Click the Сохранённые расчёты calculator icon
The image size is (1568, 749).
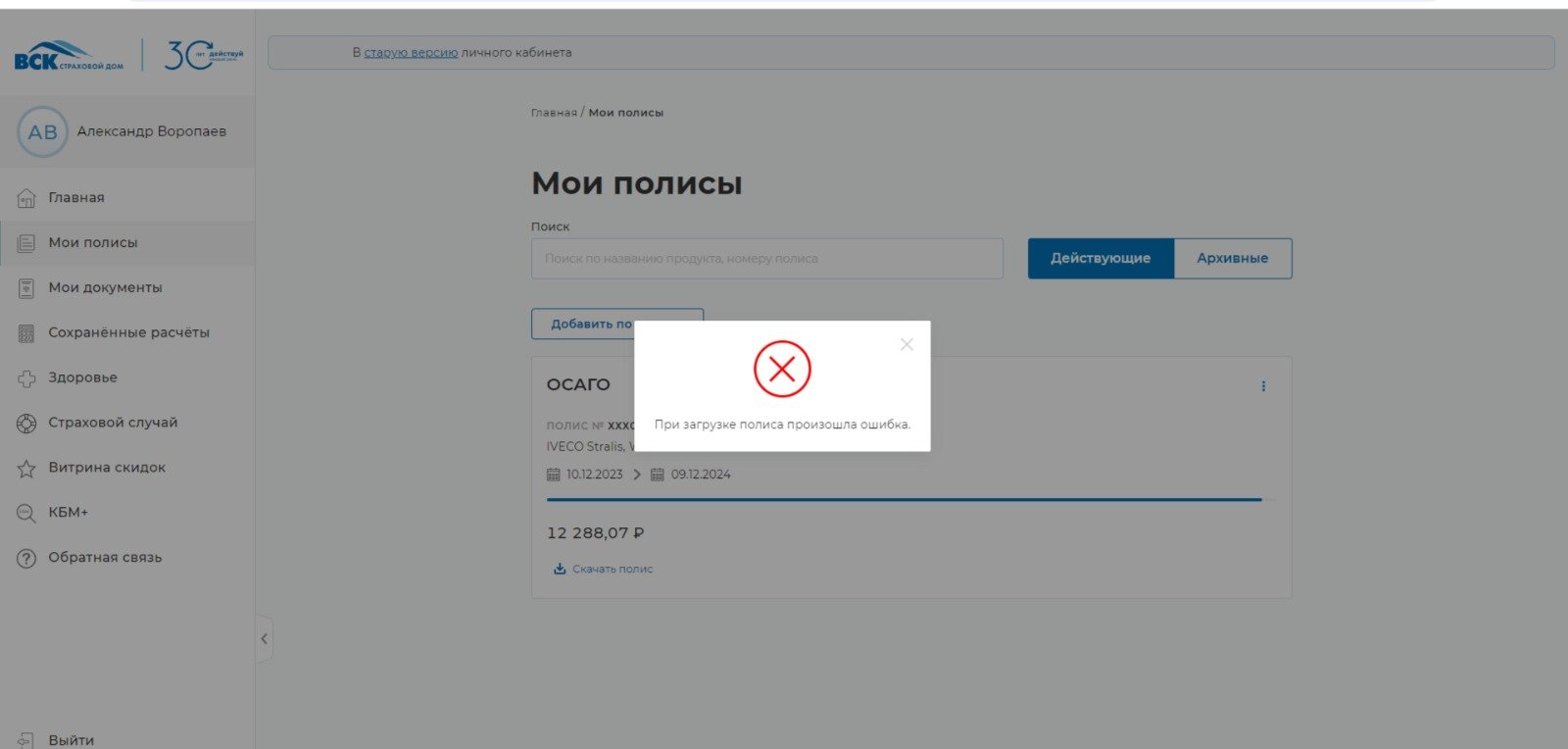pos(26,333)
